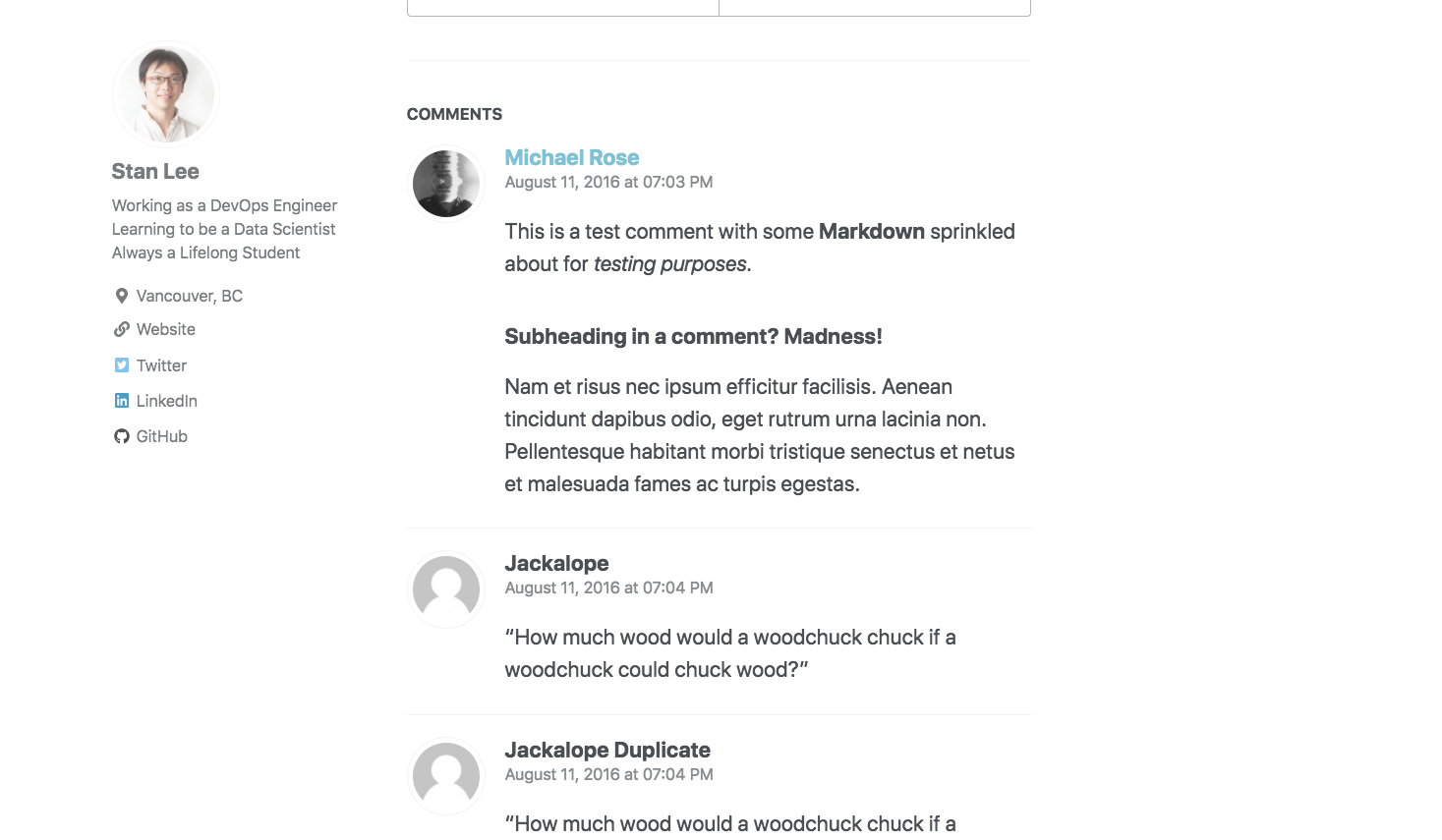Open the LinkedIn profile link

[x=167, y=401]
